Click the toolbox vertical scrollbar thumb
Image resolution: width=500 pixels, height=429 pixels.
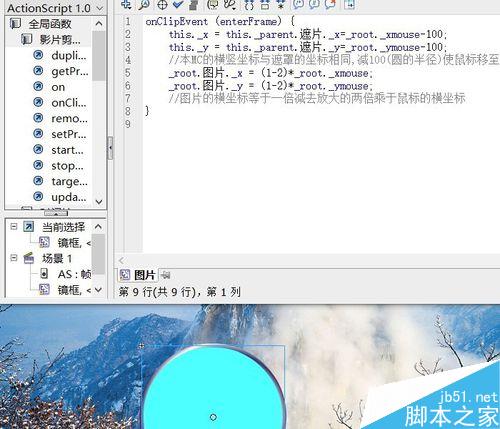pos(99,56)
